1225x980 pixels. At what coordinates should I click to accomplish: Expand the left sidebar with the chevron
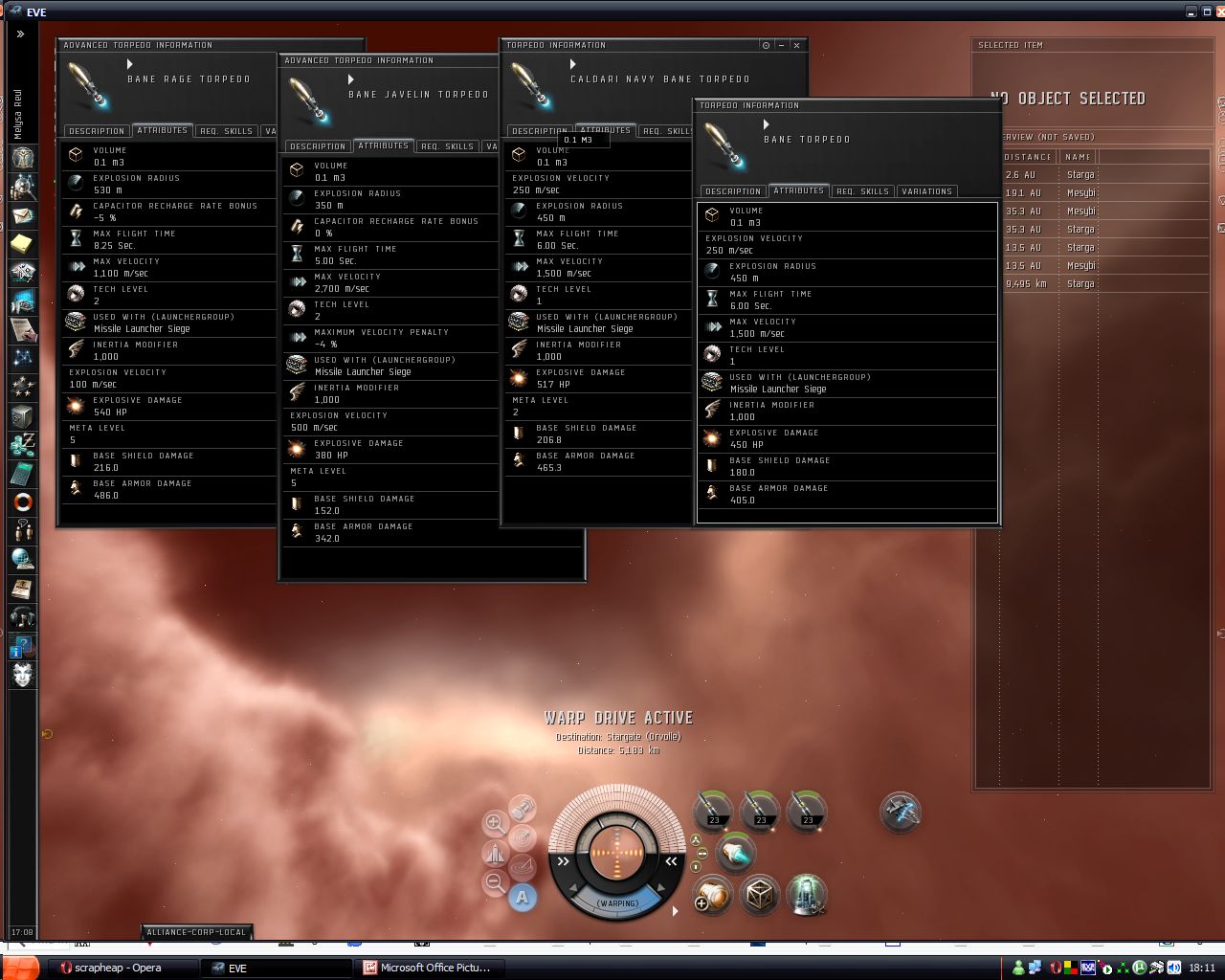(20, 33)
